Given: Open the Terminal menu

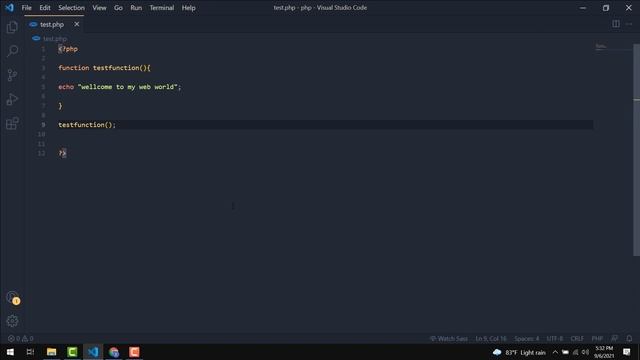Looking at the screenshot, I should coord(162,8).
